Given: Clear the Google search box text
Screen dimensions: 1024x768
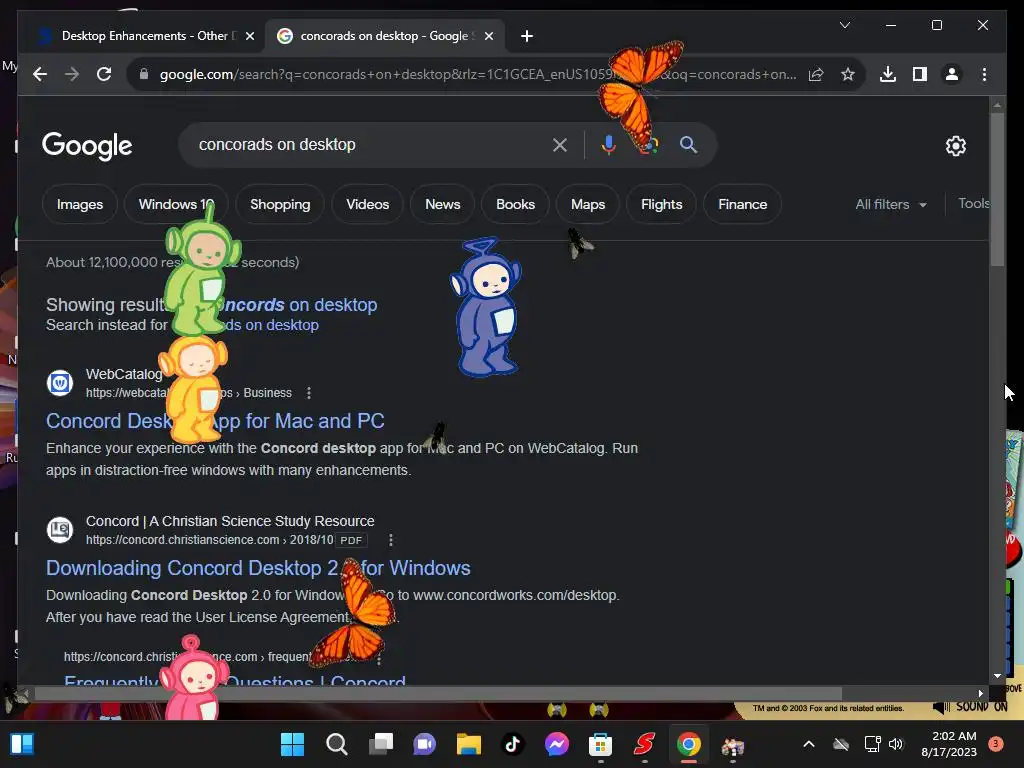Looking at the screenshot, I should [x=560, y=145].
